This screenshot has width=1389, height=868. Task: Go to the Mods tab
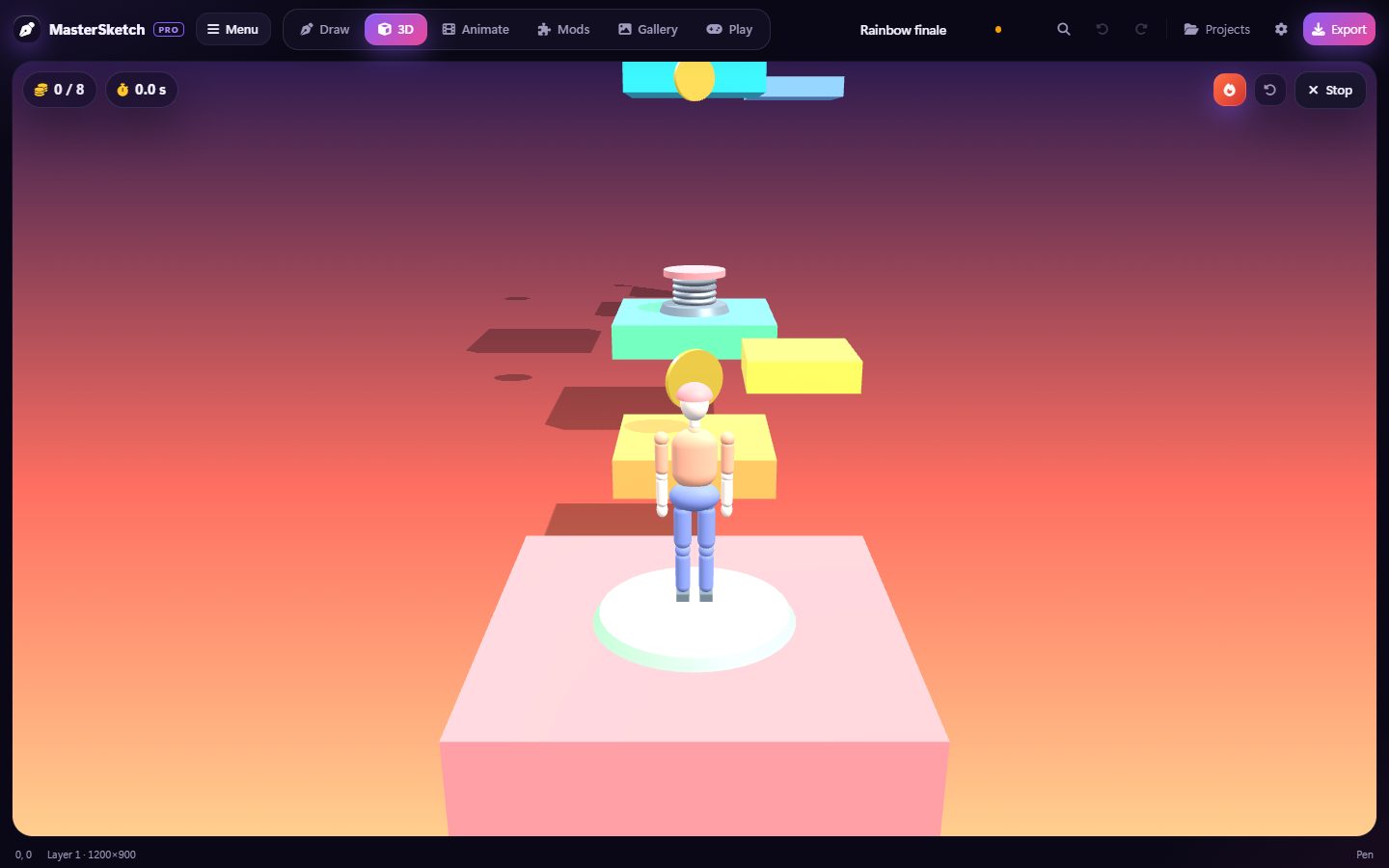pyautogui.click(x=563, y=29)
